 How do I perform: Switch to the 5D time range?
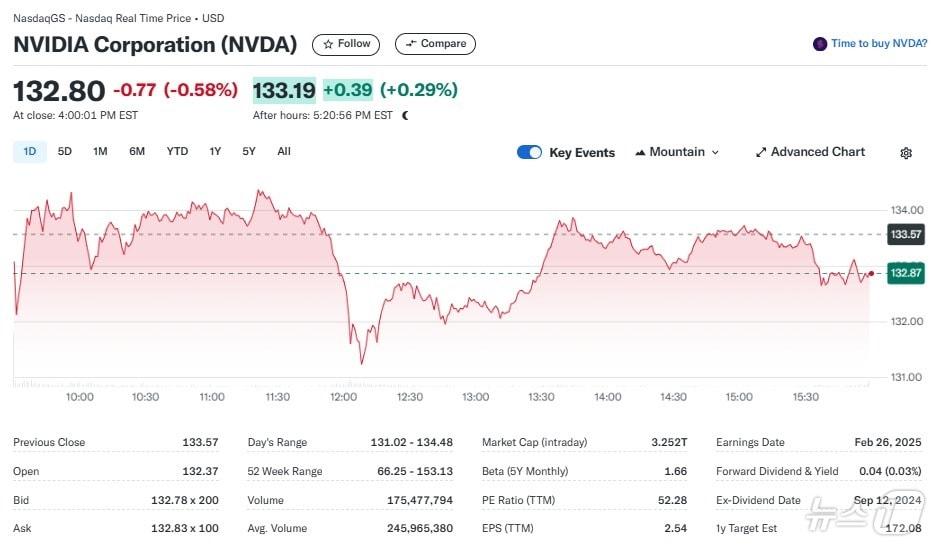[65, 151]
